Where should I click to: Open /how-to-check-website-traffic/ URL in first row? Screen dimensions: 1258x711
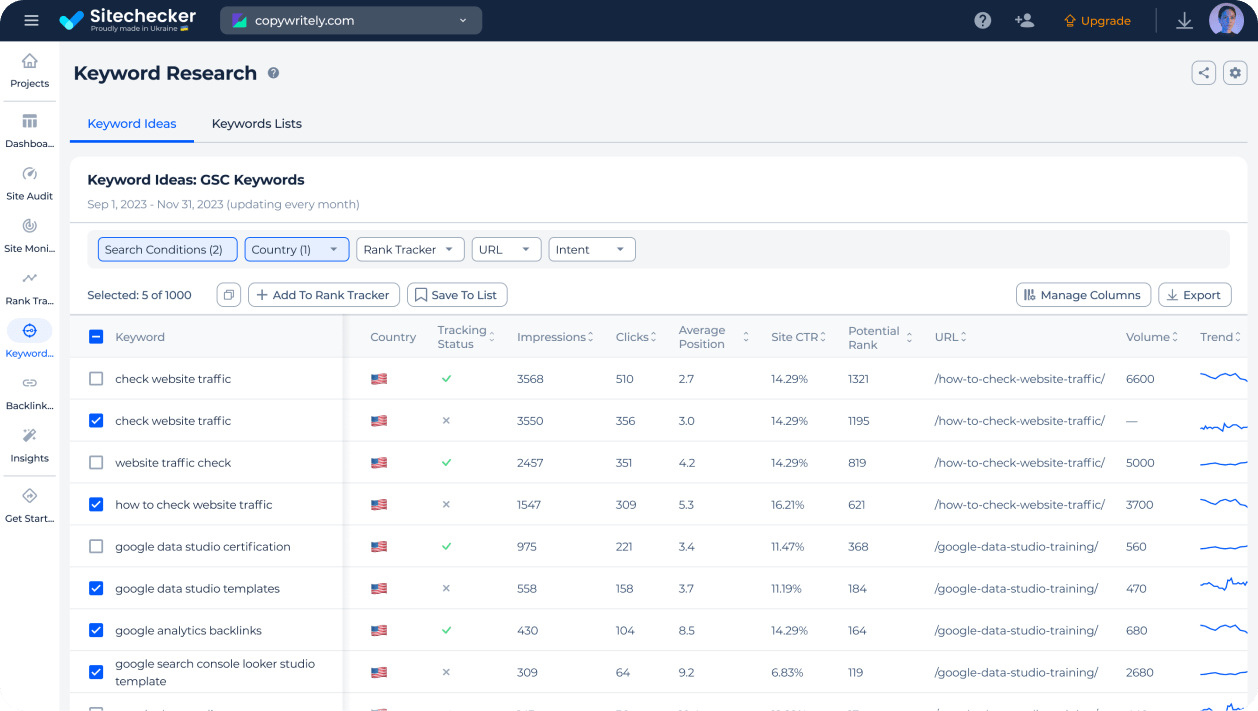(x=1020, y=379)
